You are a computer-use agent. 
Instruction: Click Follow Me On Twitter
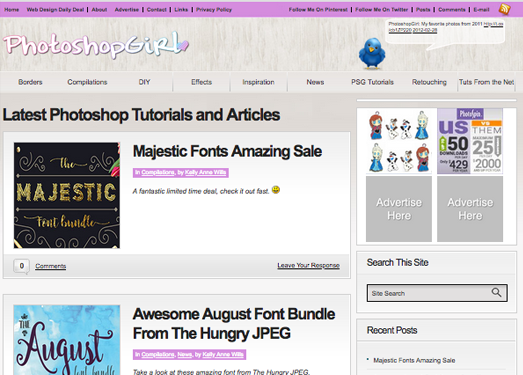(x=382, y=10)
